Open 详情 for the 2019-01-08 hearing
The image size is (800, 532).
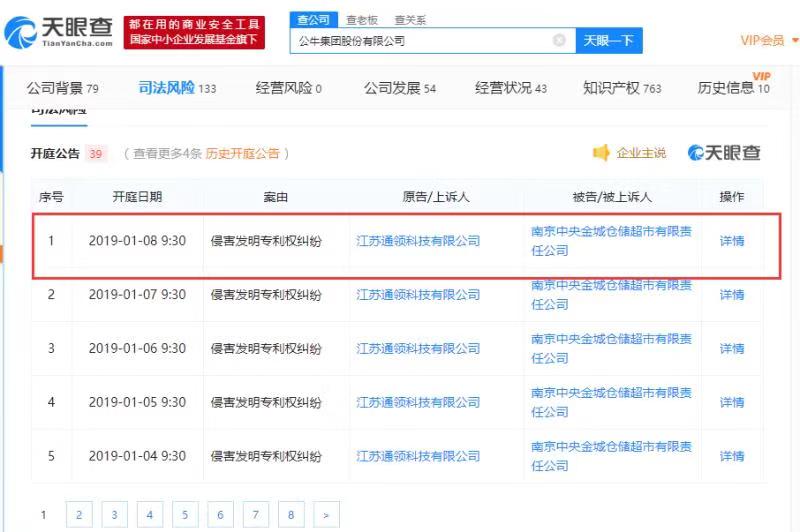[732, 241]
